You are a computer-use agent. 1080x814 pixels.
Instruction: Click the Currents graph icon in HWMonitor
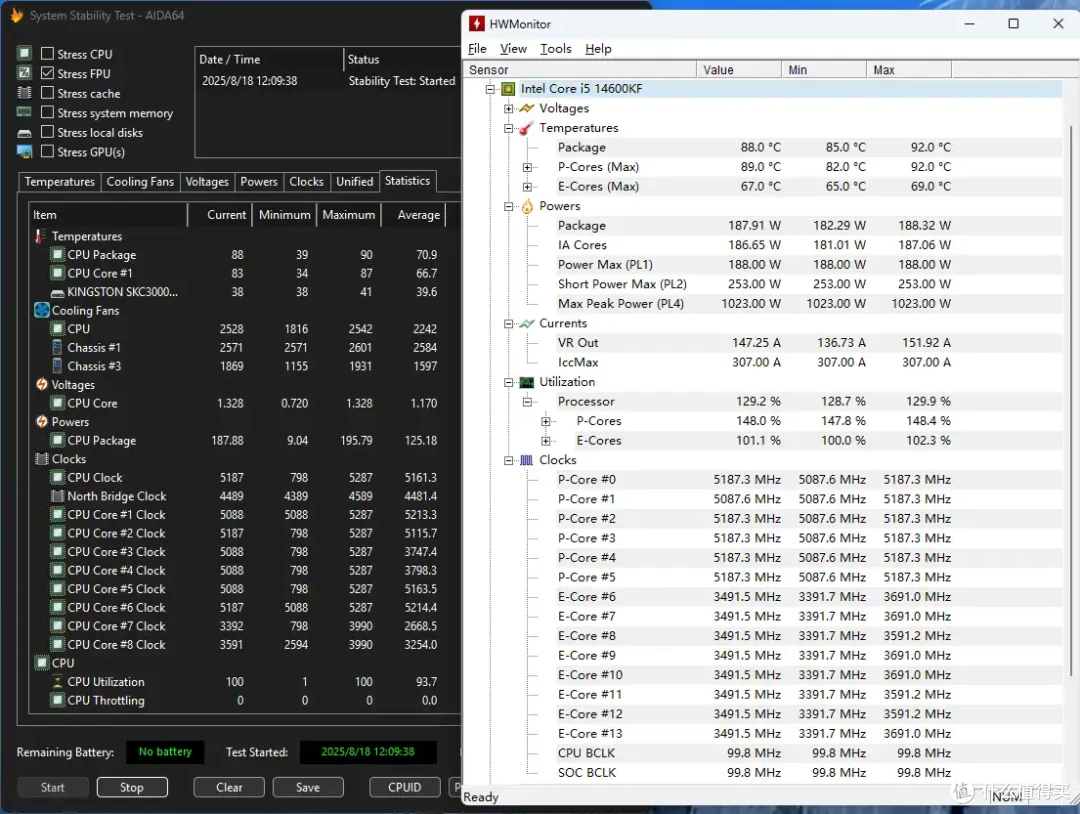[527, 324]
